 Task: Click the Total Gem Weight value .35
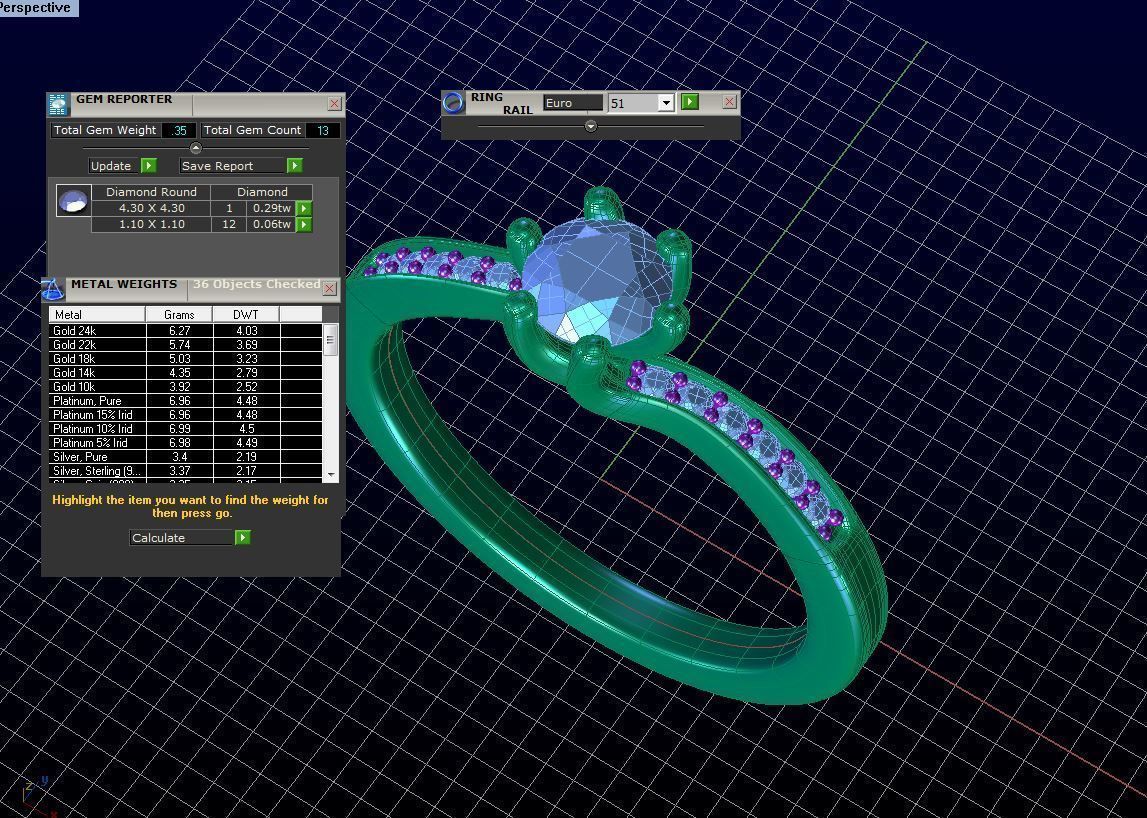[x=178, y=130]
